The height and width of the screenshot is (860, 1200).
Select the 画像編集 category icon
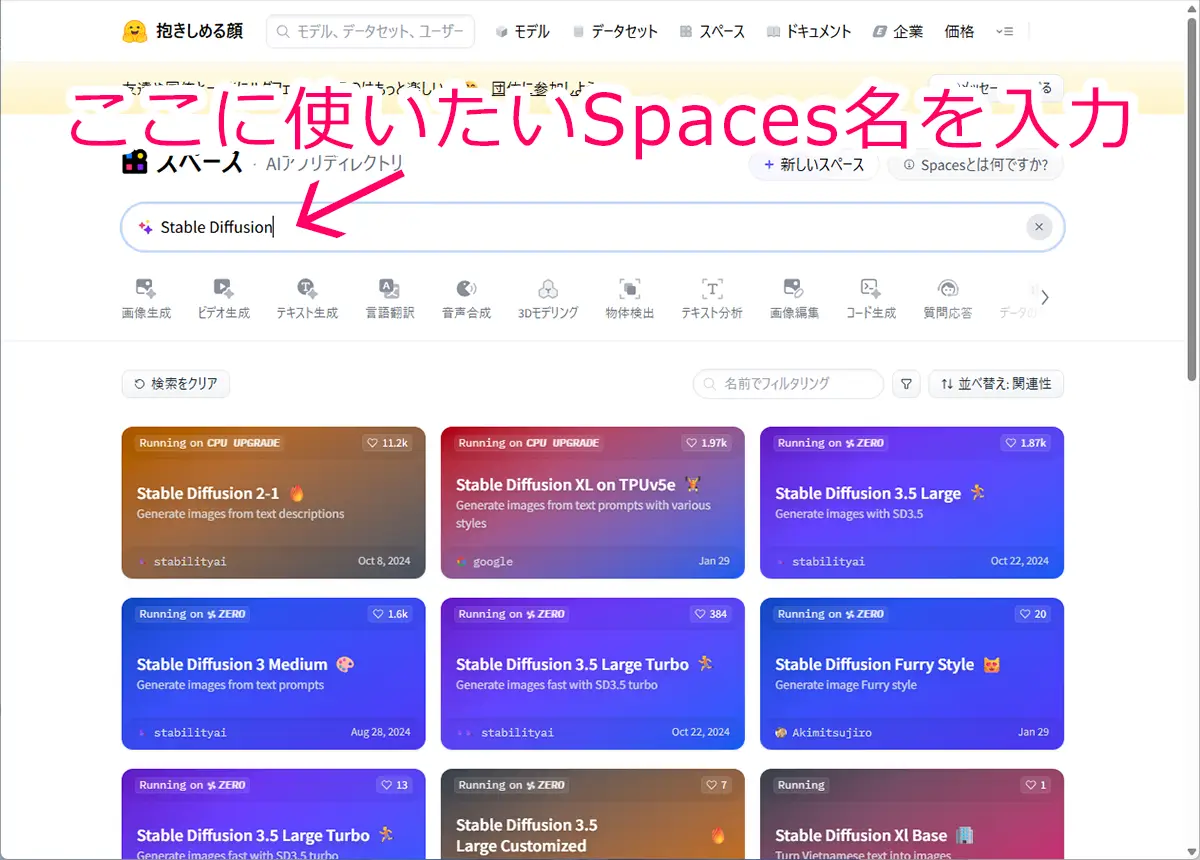794,290
